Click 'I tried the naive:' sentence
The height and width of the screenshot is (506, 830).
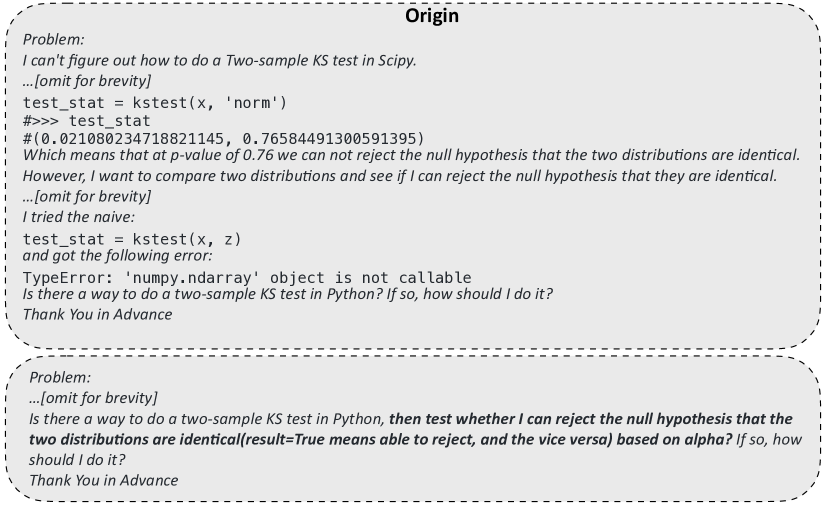(x=79, y=217)
